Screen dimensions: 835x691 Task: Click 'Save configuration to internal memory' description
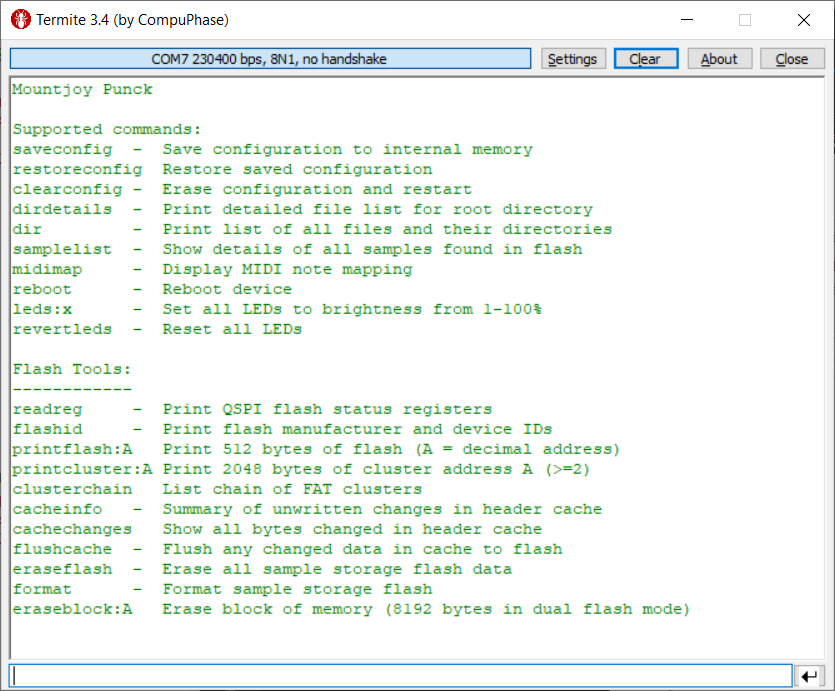tap(348, 149)
